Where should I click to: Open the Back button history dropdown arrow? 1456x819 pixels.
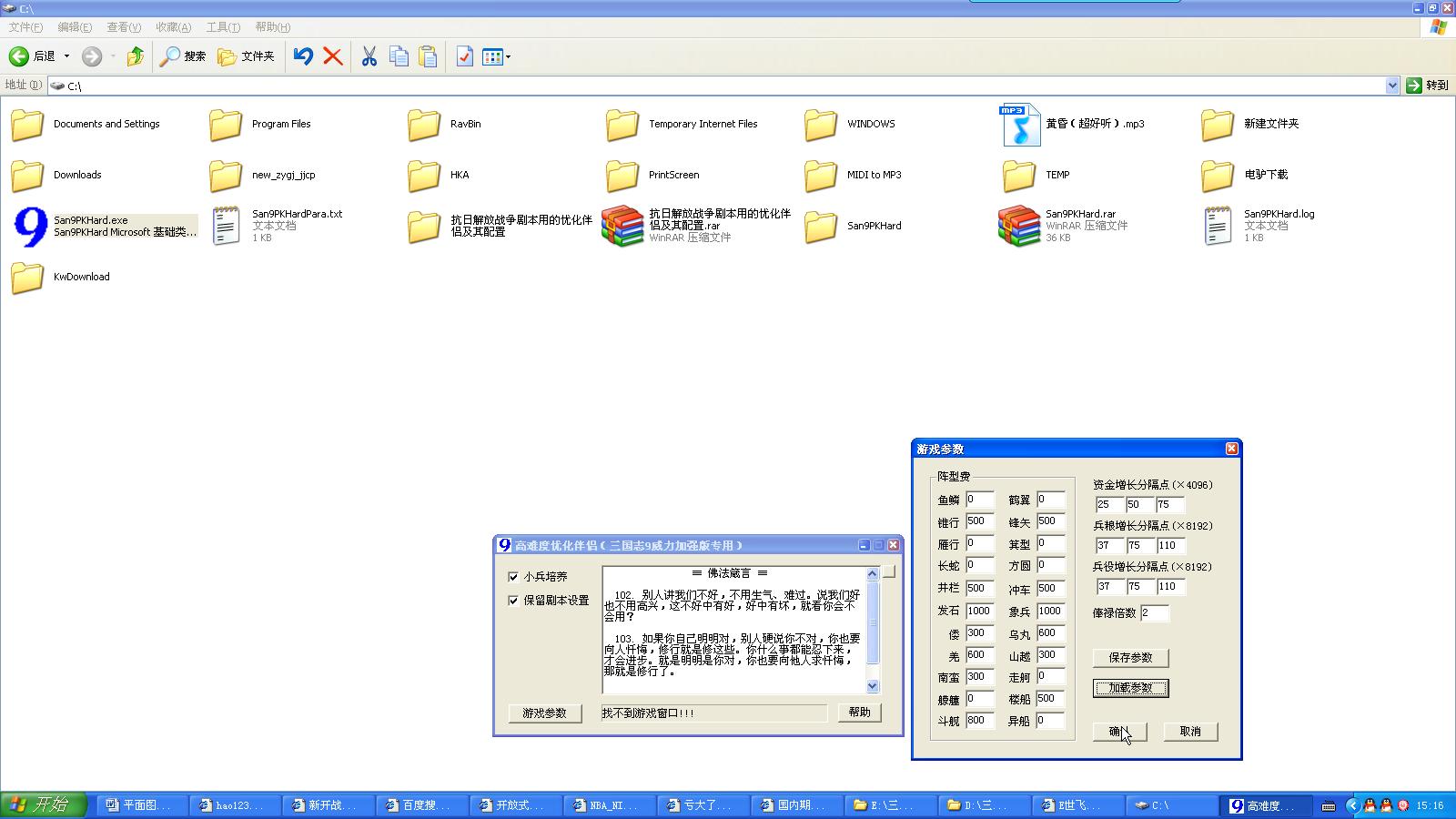(x=66, y=56)
